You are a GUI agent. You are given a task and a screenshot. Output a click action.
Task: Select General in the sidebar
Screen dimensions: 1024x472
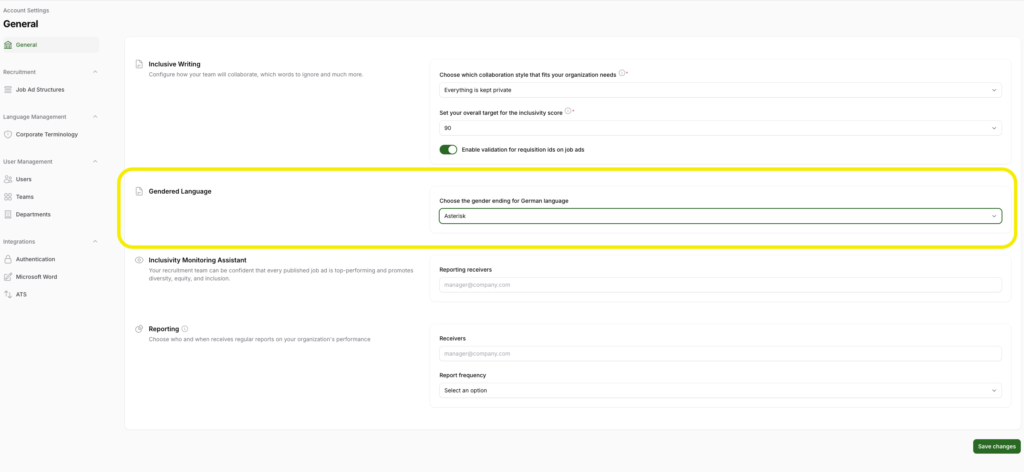click(x=26, y=44)
